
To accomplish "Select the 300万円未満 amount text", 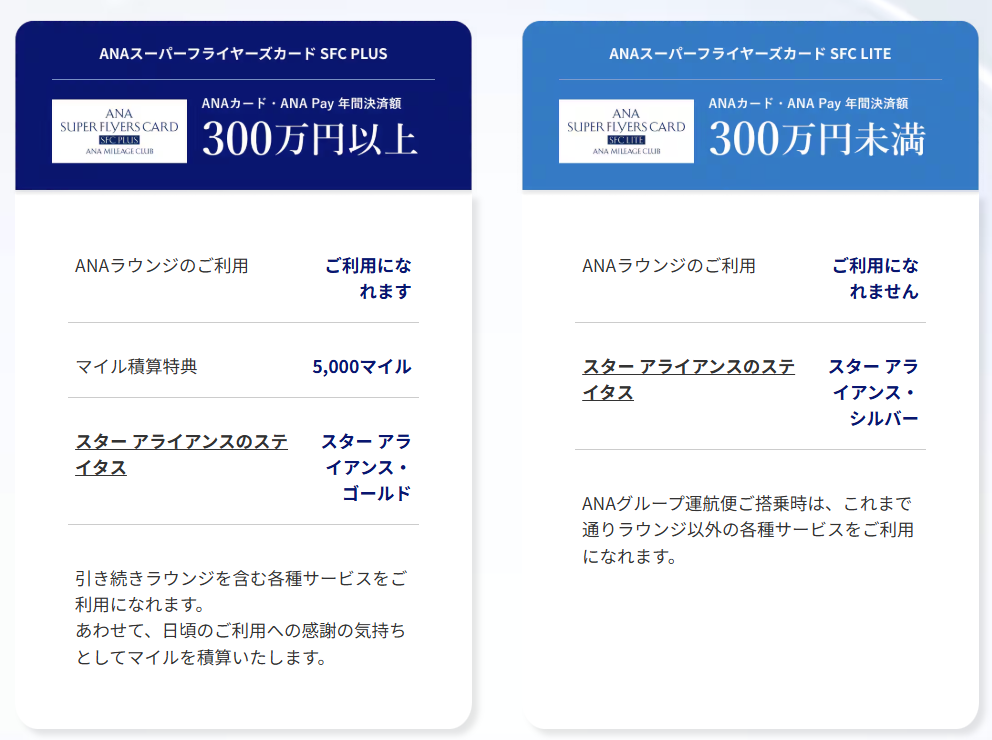I will point(817,139).
